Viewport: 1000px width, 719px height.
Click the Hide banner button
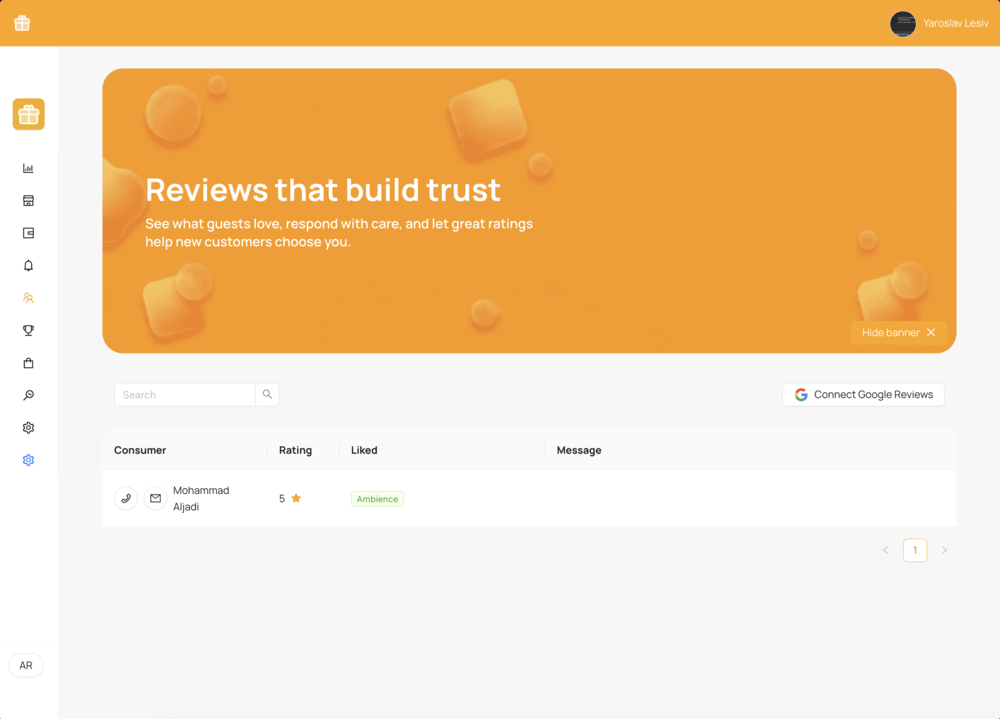(x=899, y=332)
